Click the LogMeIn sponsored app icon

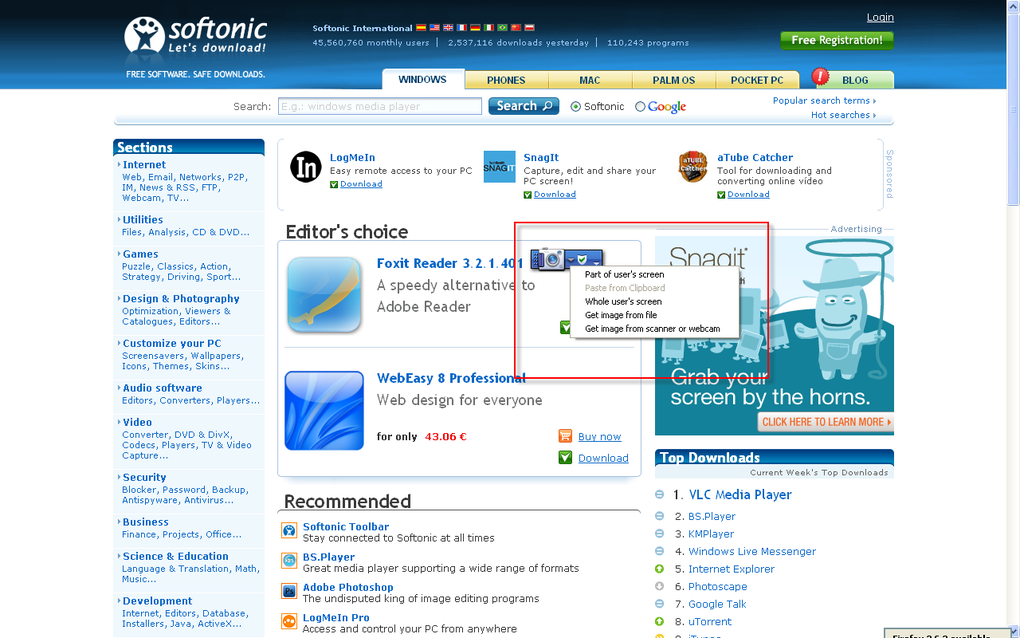[x=306, y=166]
